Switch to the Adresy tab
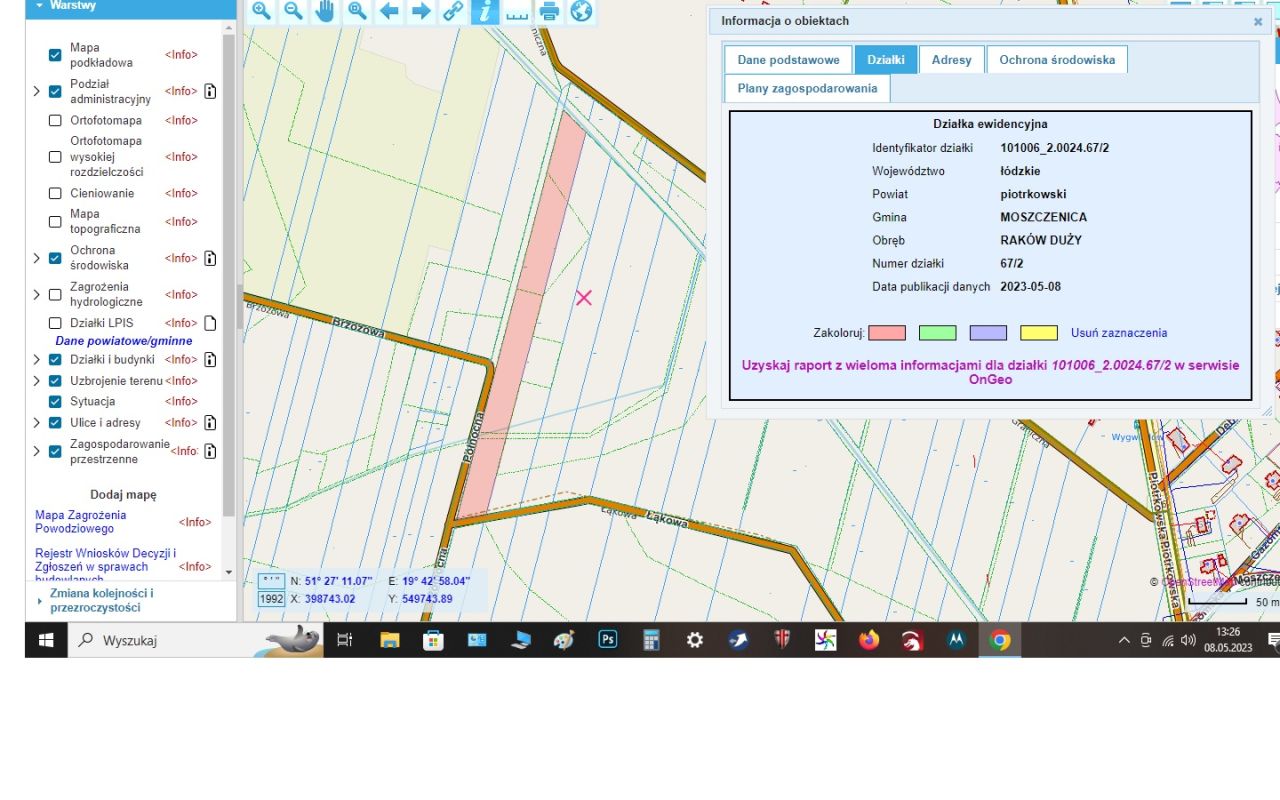Image resolution: width=1280 pixels, height=800 pixels. 951,60
